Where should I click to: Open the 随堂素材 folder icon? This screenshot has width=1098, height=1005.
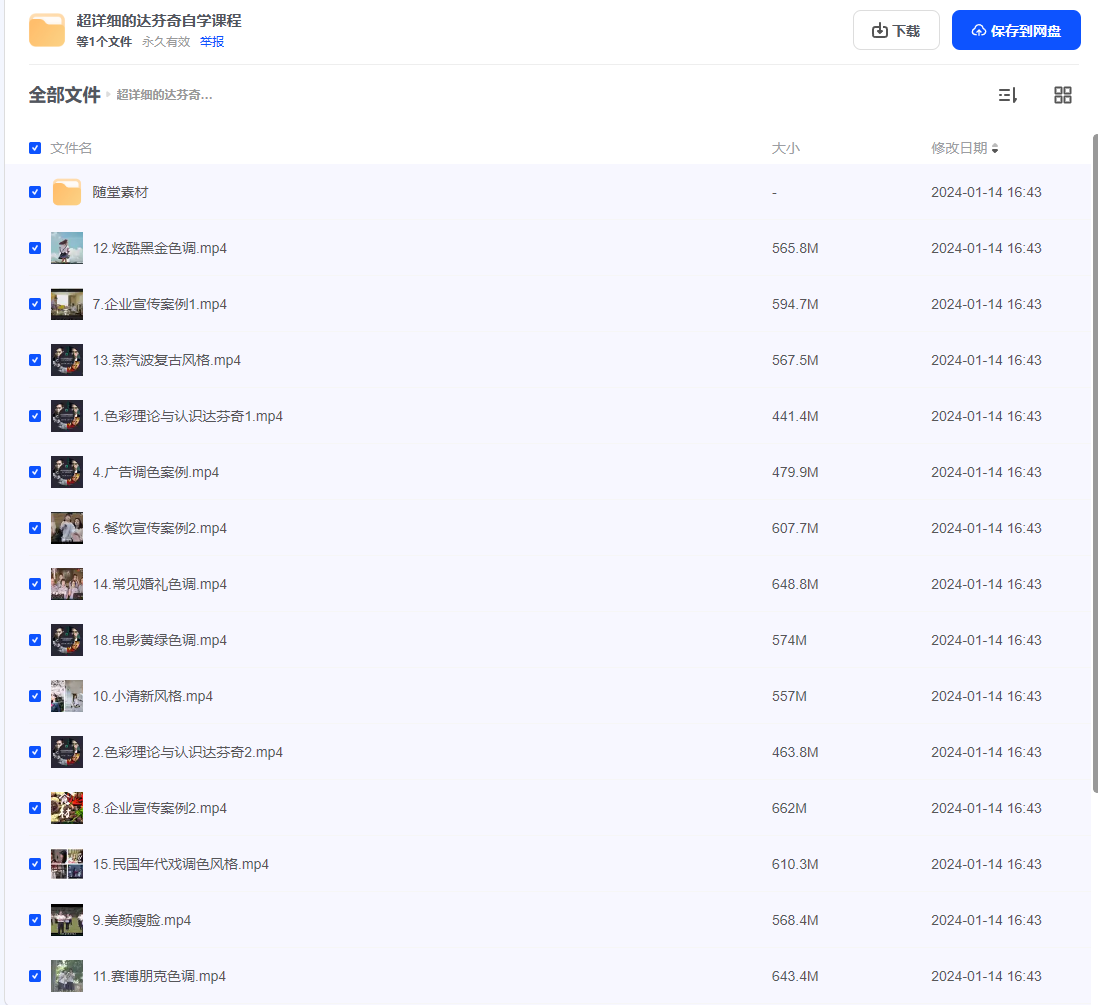tap(67, 192)
